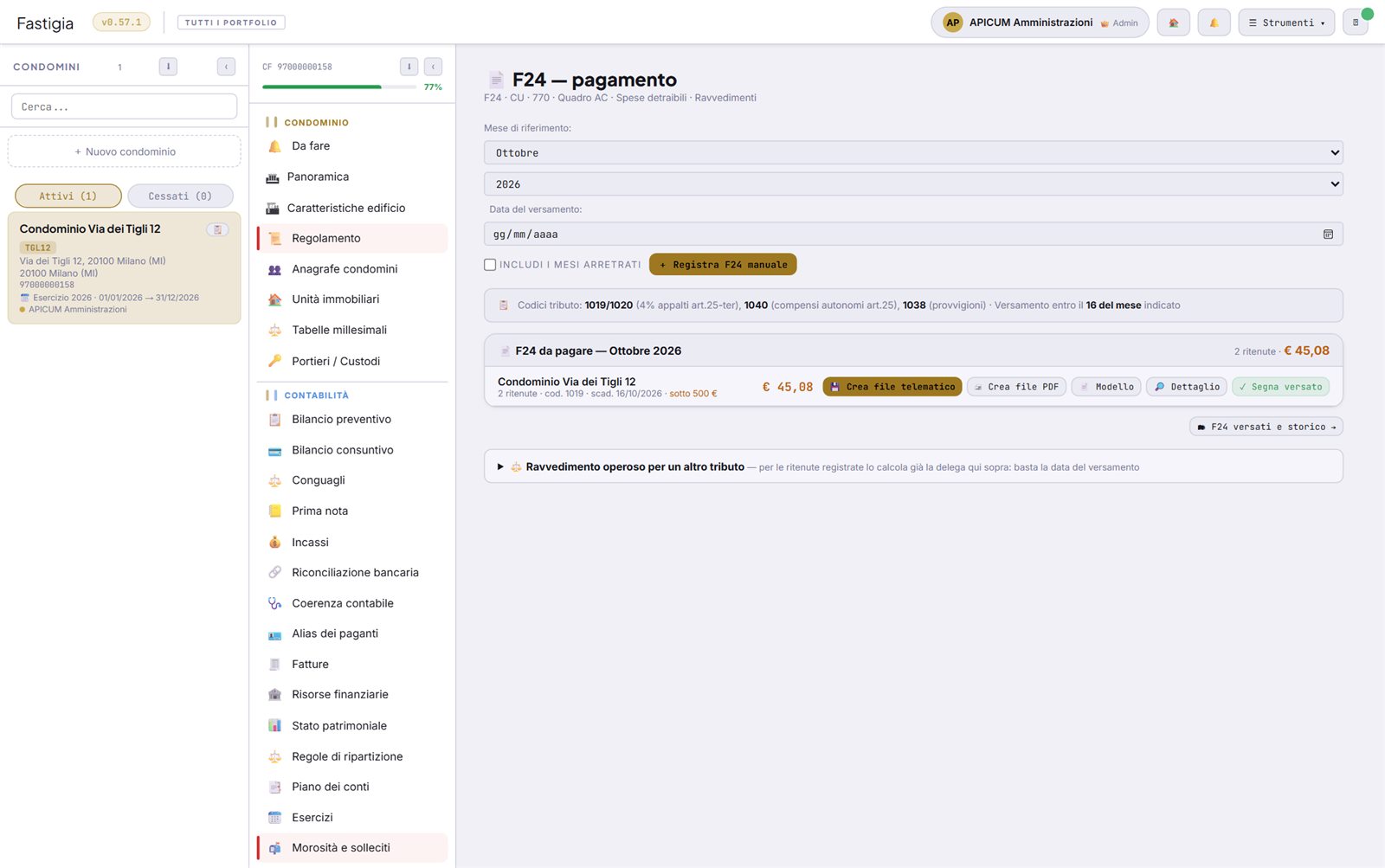Click the green status dot icon top right
The height and width of the screenshot is (868, 1385).
coord(1367,14)
